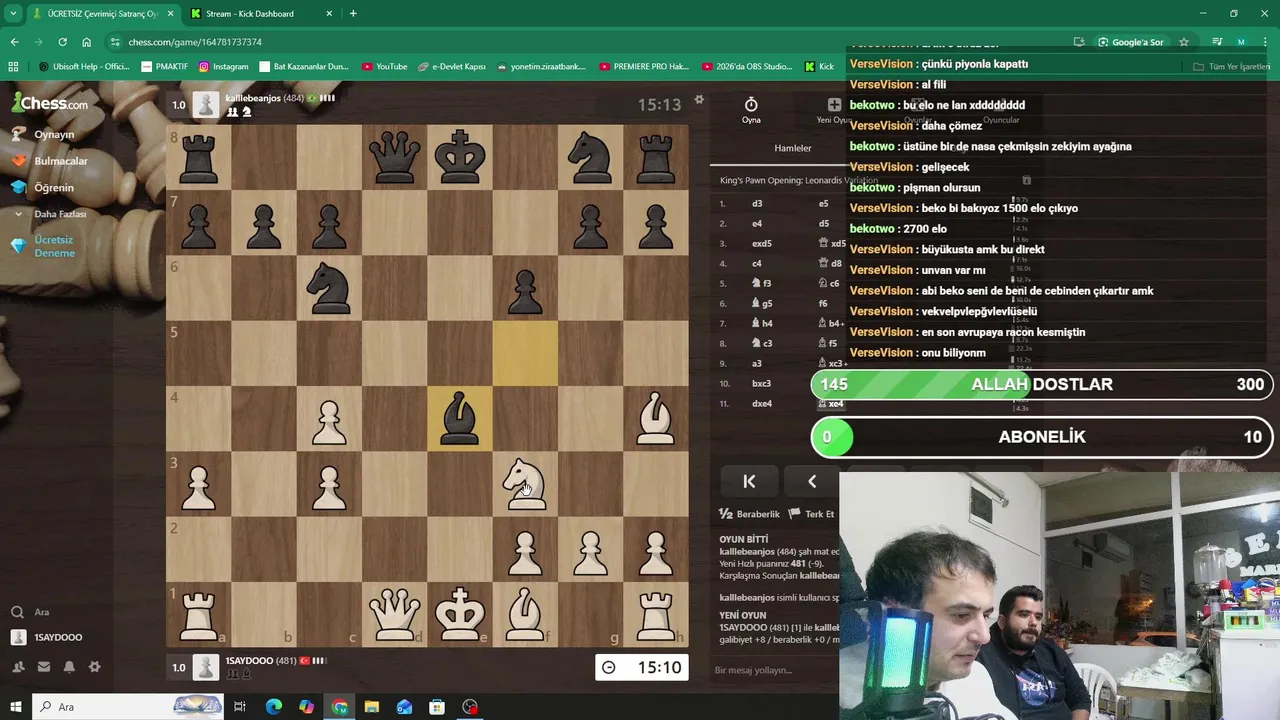1280x720 pixels.
Task: Resign with Terk Et button
Action: 812,514
